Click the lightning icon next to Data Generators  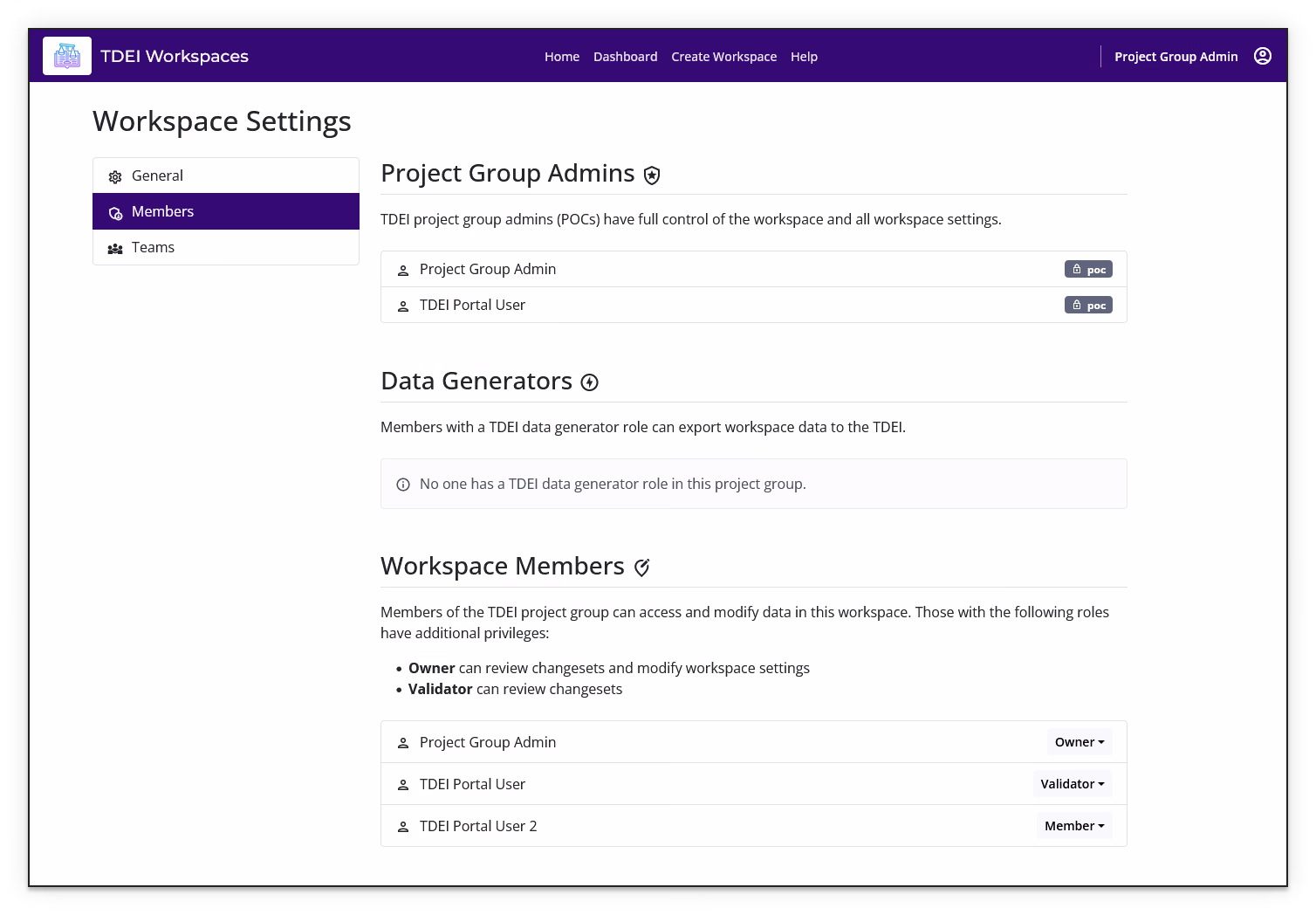[x=590, y=382]
